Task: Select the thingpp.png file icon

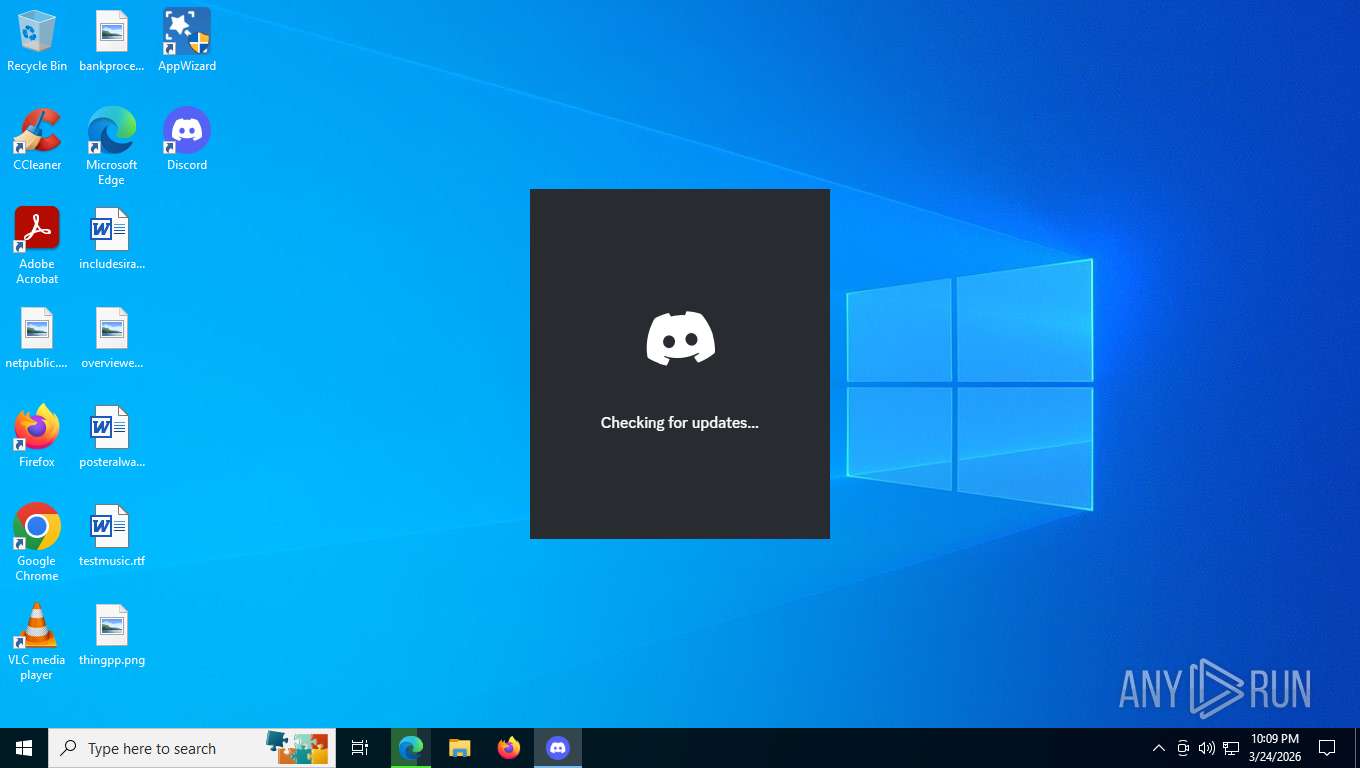Action: point(112,635)
